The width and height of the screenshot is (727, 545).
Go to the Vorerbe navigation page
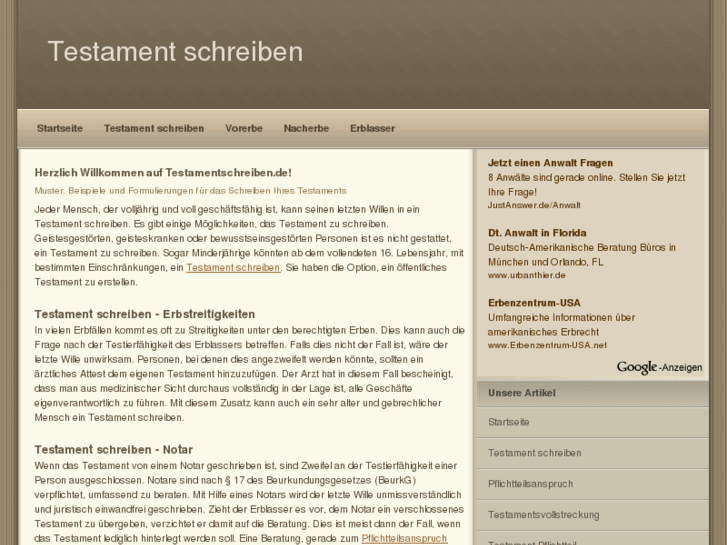pyautogui.click(x=244, y=128)
